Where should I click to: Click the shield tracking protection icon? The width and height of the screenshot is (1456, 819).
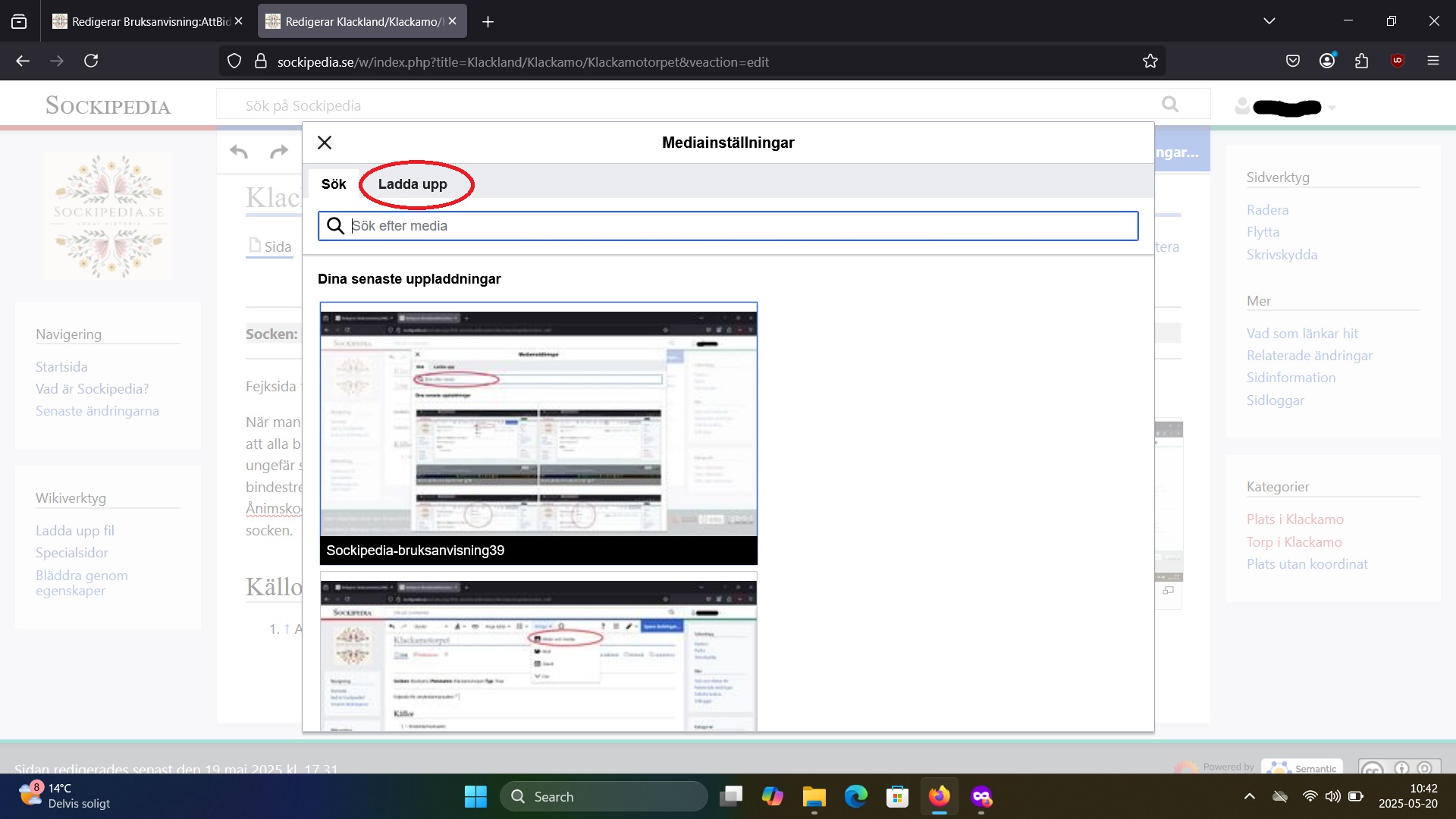point(234,61)
